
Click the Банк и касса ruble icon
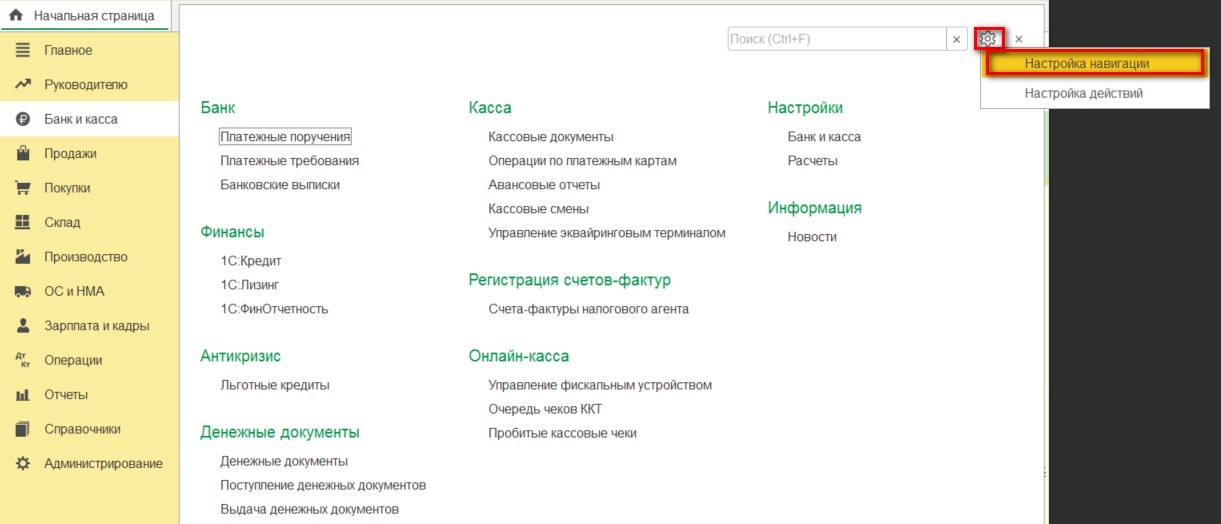23,119
